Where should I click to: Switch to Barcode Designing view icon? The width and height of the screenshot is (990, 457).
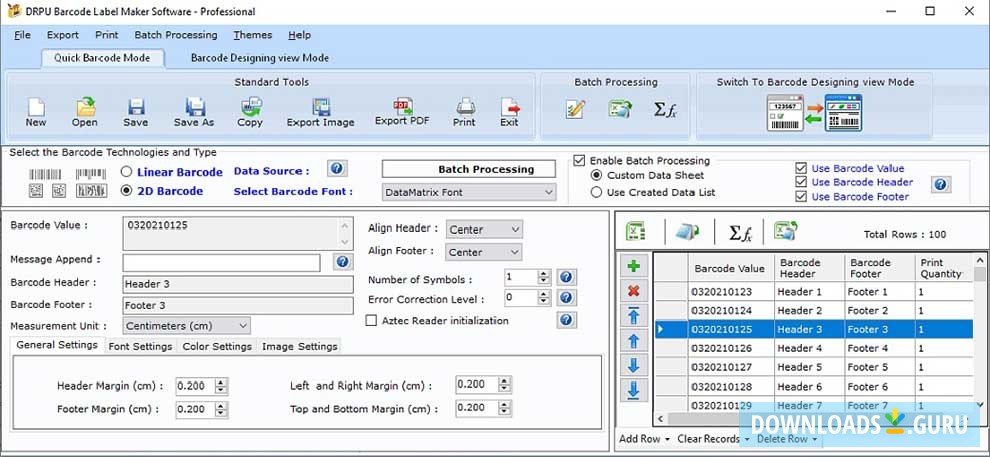814,112
